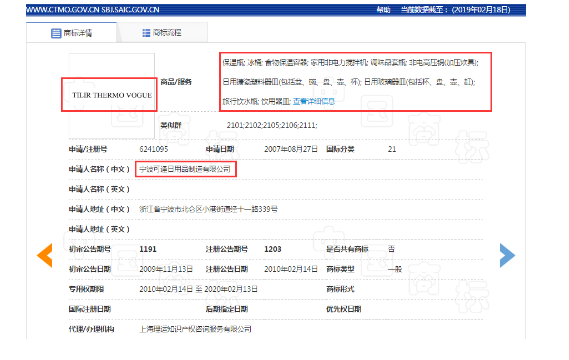Image resolution: width=569 pixels, height=360 pixels.
Task: Click the 专用权期限 field label
Action: tap(86, 289)
